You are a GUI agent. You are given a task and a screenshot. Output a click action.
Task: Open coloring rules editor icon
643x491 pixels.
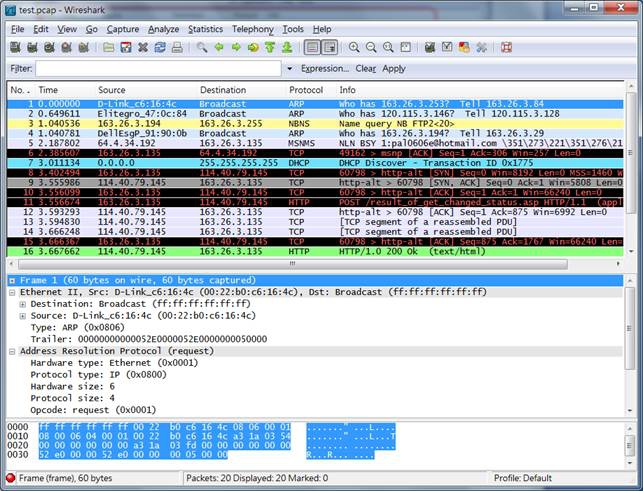[464, 48]
